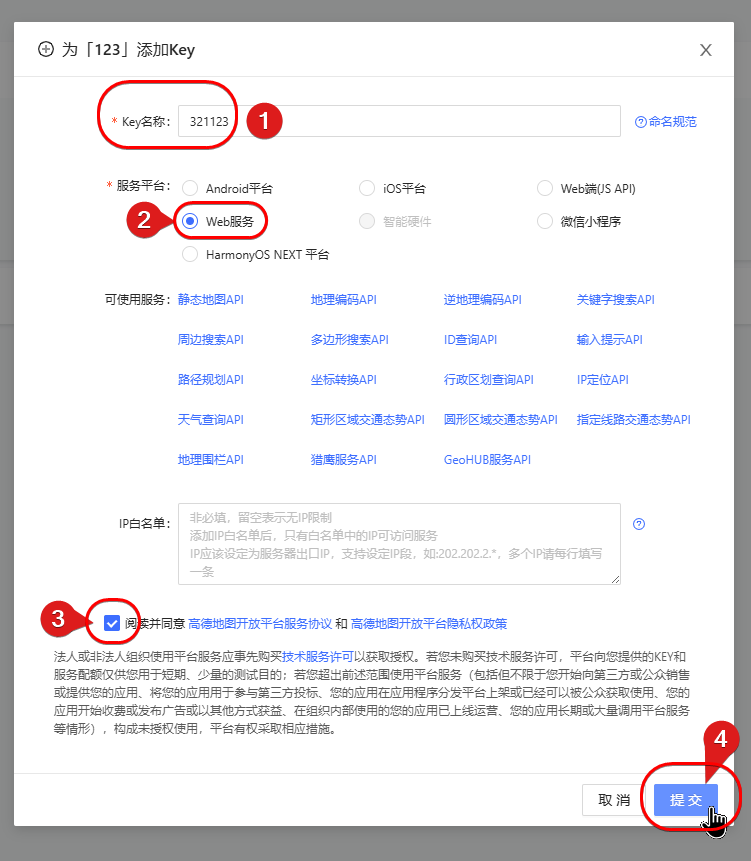Click the 取消 button

tap(614, 800)
